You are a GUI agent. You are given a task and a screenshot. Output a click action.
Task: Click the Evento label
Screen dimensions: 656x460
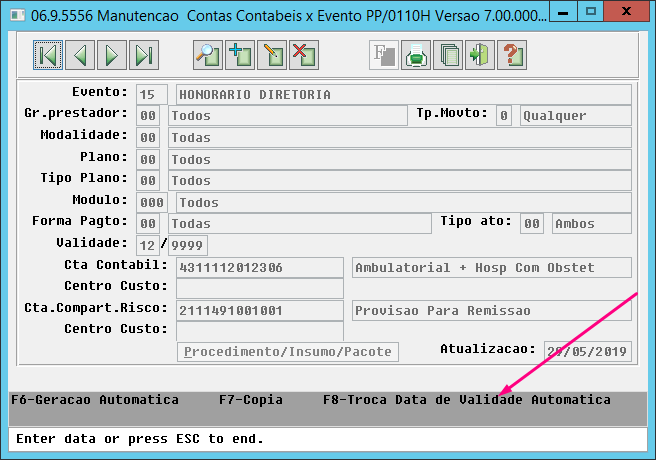pyautogui.click(x=100, y=92)
